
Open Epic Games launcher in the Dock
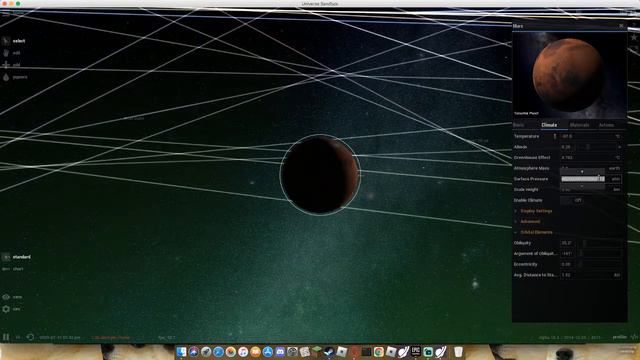[416, 351]
